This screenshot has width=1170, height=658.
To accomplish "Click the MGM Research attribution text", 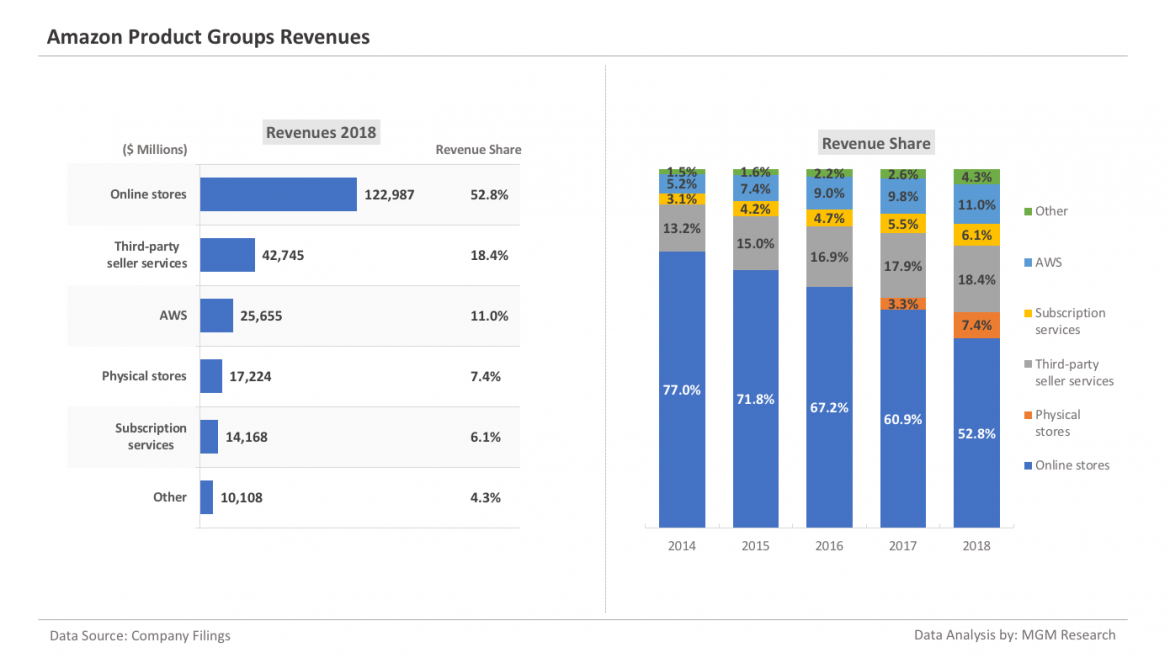I will 1015,635.
